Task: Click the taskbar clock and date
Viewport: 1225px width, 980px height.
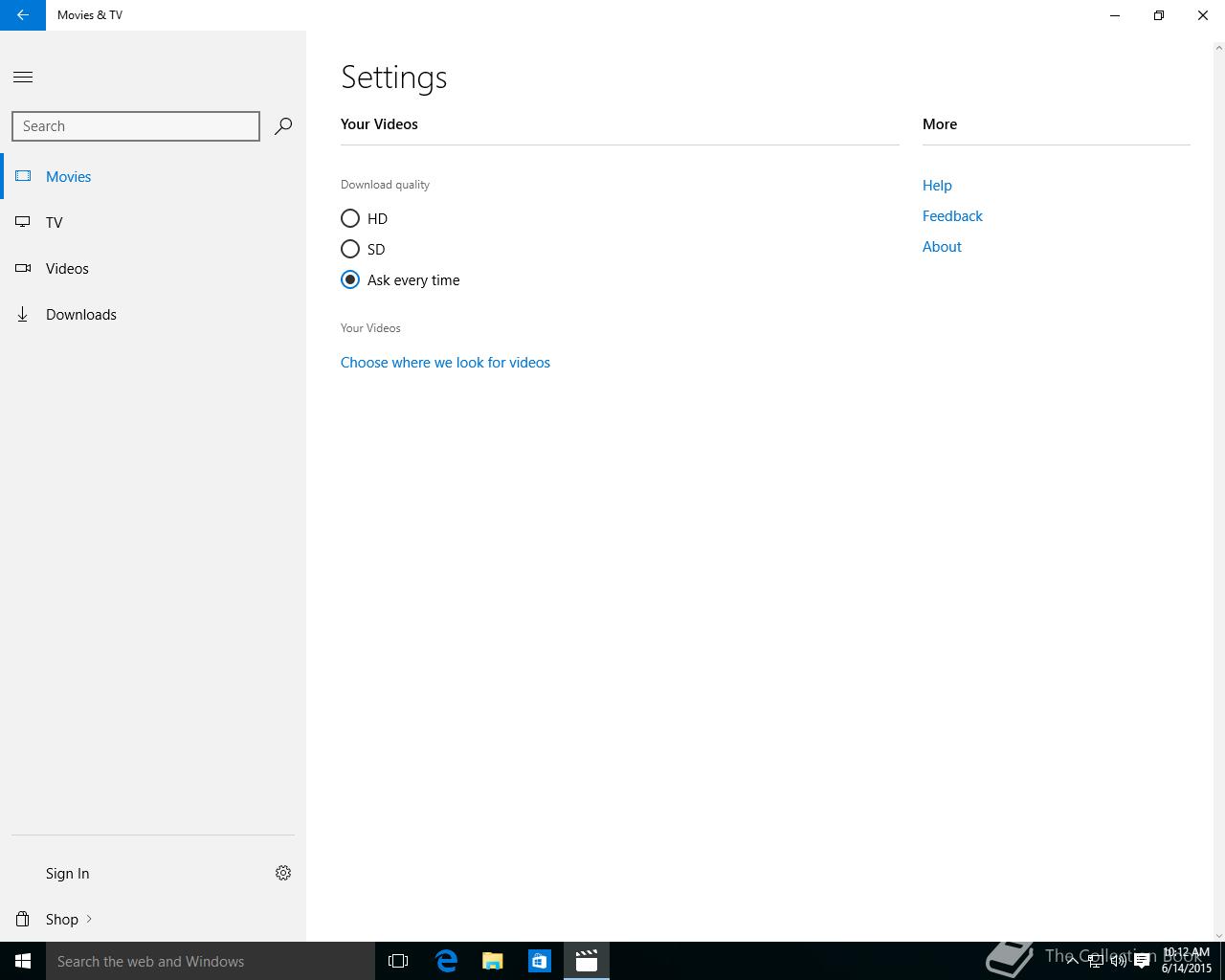Action: click(1187, 961)
